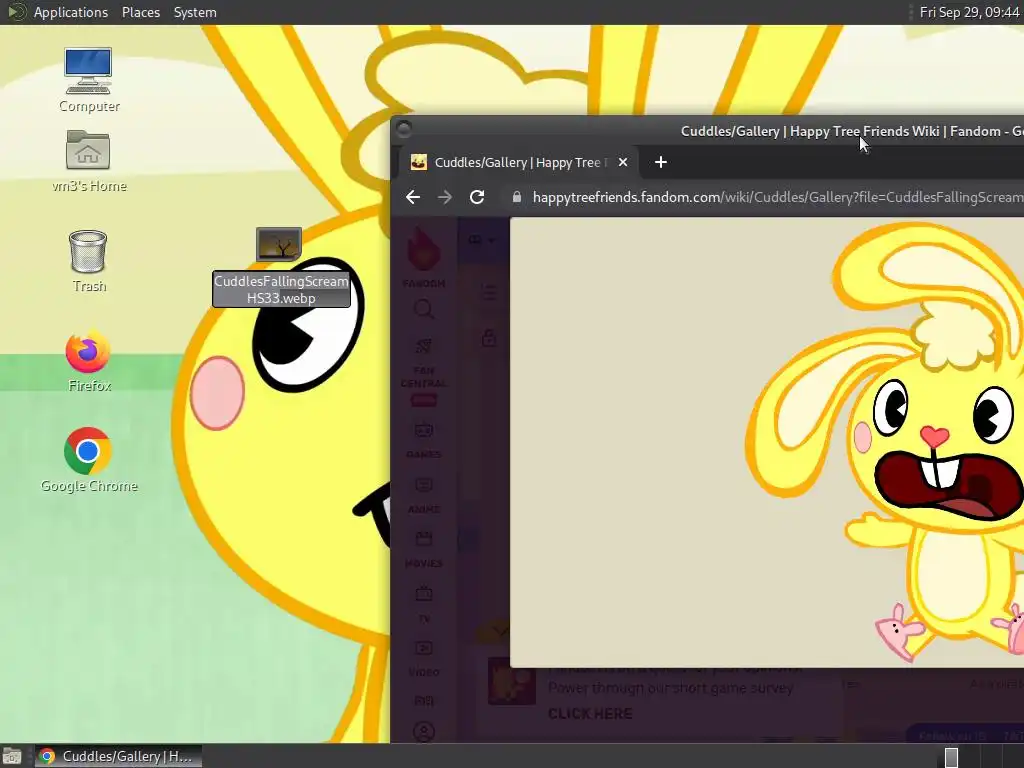Select the Firefox desktop shortcut
Viewport: 1024px width, 768px height.
[x=88, y=351]
